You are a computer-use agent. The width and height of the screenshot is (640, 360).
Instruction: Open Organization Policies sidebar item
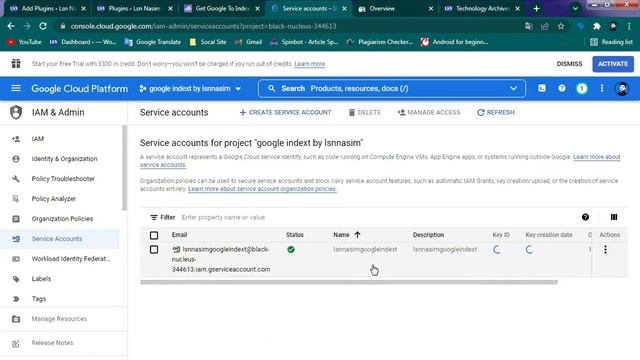click(x=60, y=219)
